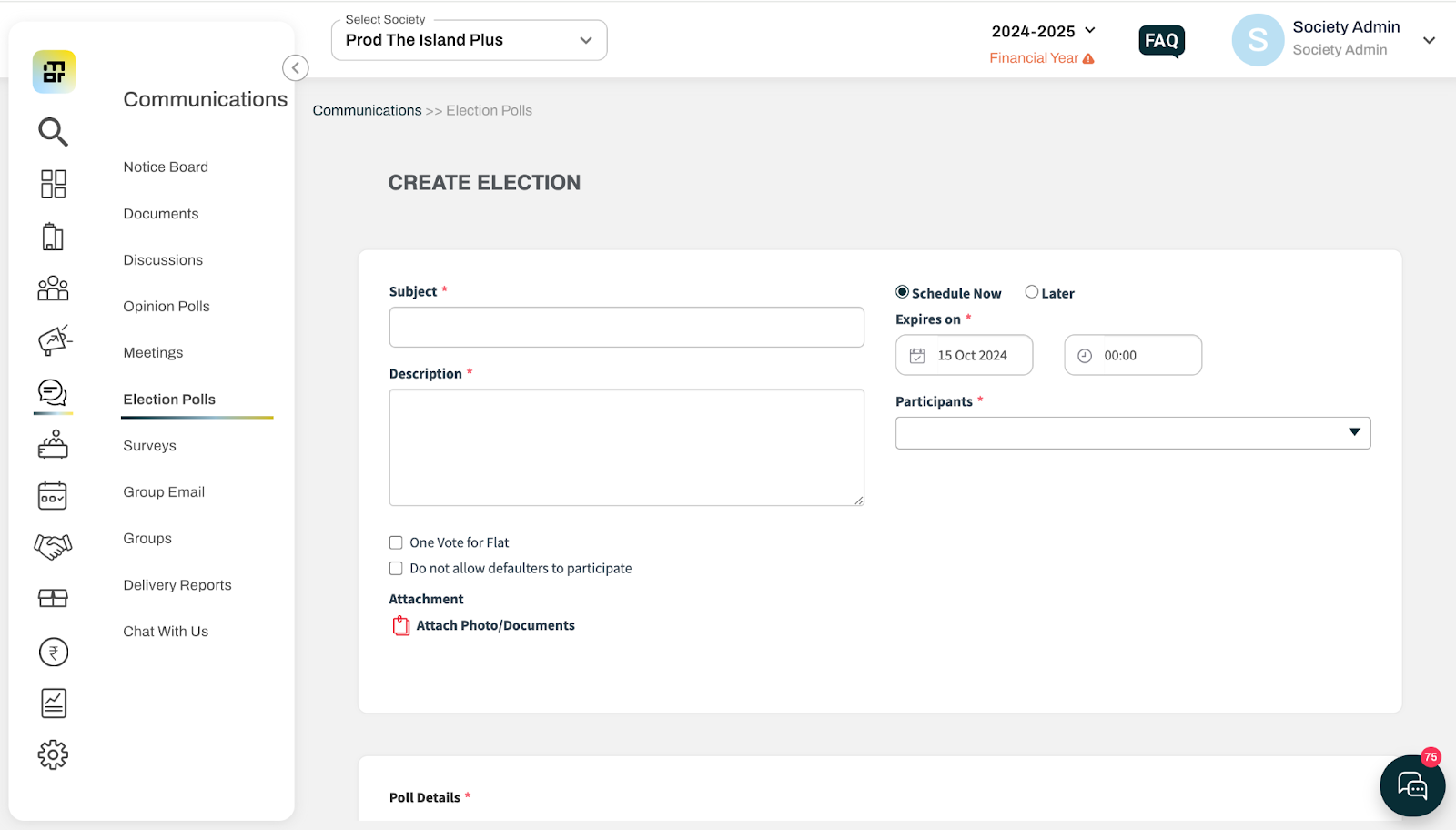Select the dashboard grid icon
Screen dimensions: 1456x830
(53, 183)
